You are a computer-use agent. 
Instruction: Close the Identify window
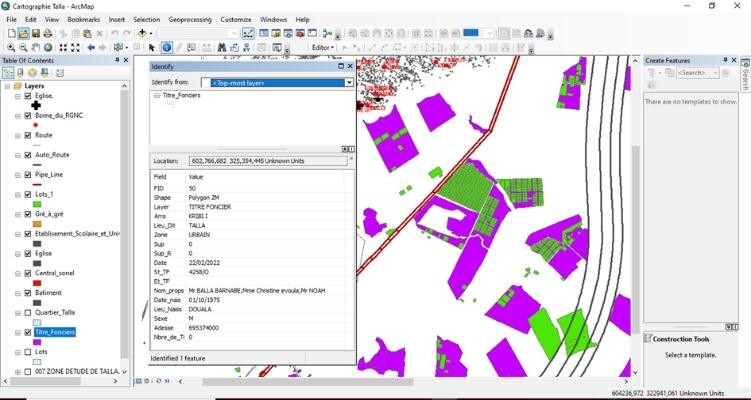[x=350, y=67]
